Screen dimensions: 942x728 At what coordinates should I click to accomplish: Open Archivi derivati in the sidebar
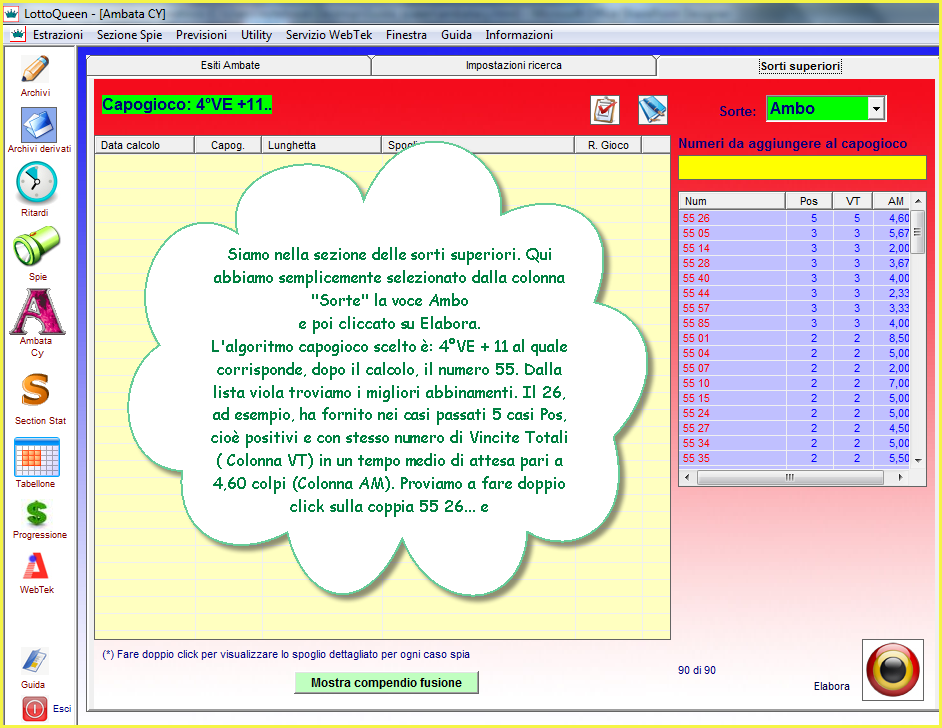[39, 125]
